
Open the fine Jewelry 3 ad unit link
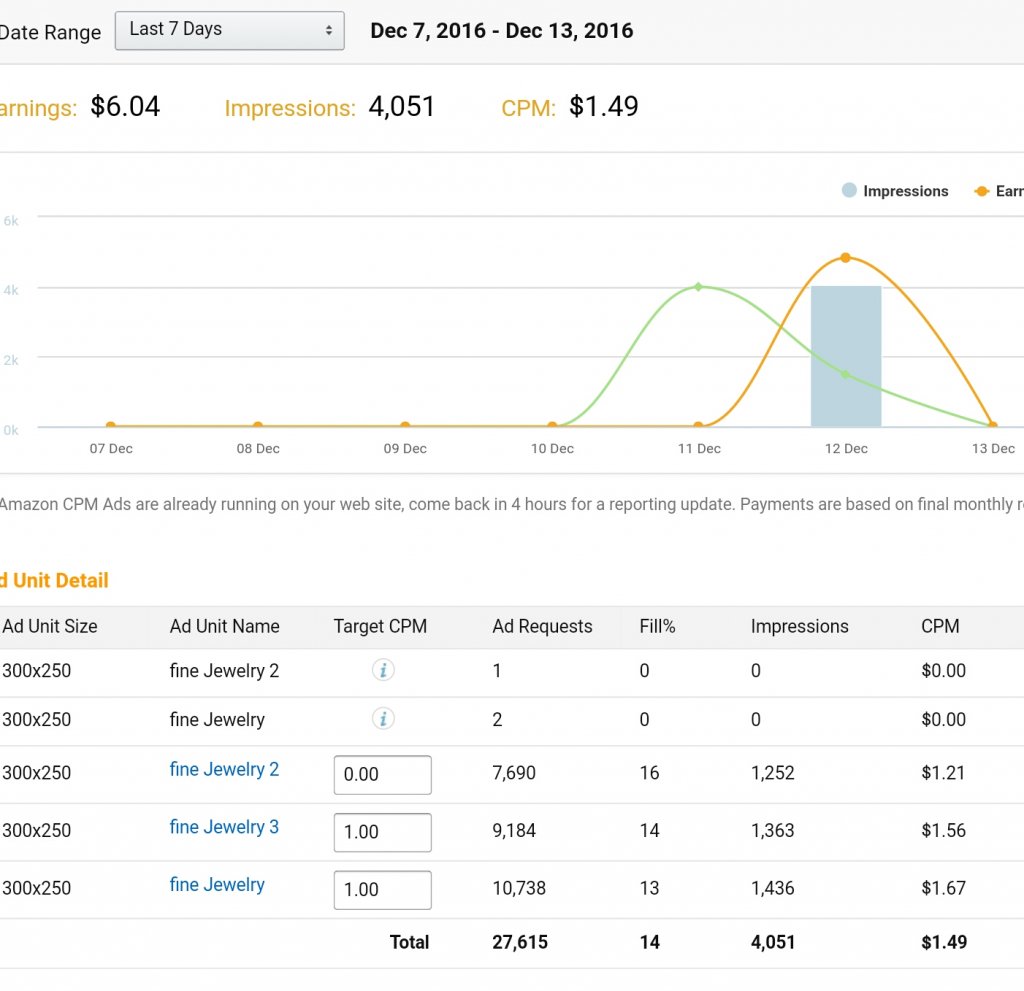point(224,827)
